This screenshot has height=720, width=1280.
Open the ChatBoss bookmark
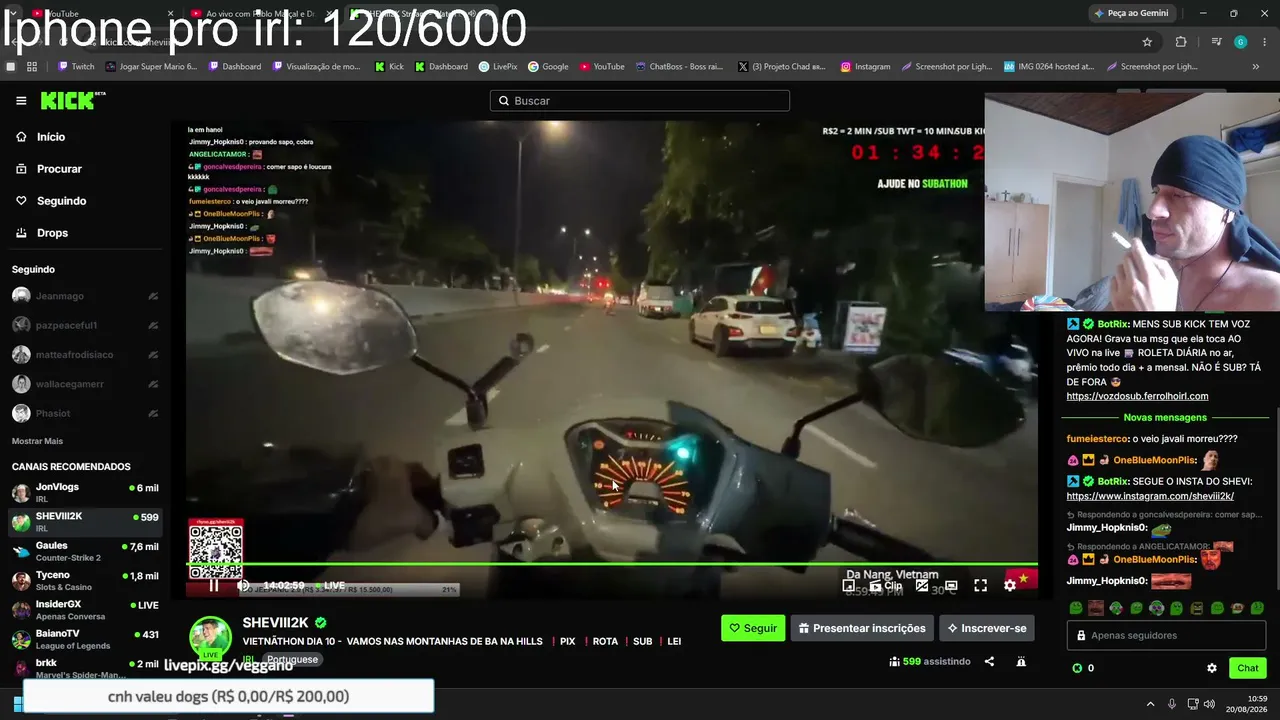679,67
